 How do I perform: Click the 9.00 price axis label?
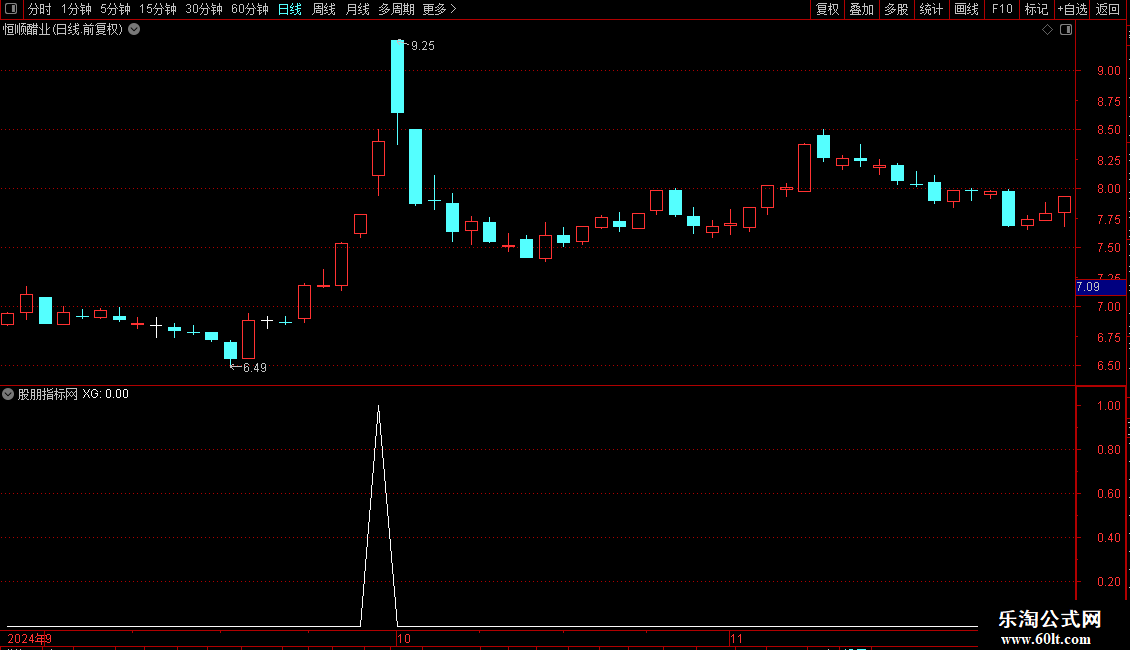(1108, 71)
